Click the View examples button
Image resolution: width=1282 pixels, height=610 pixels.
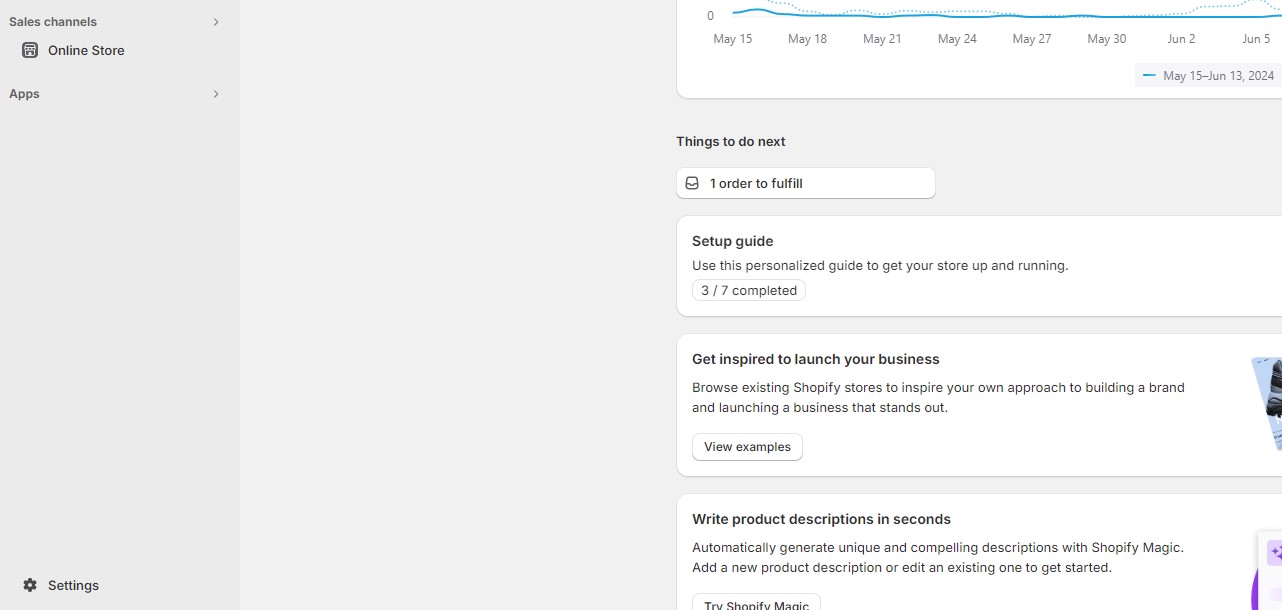point(747,447)
